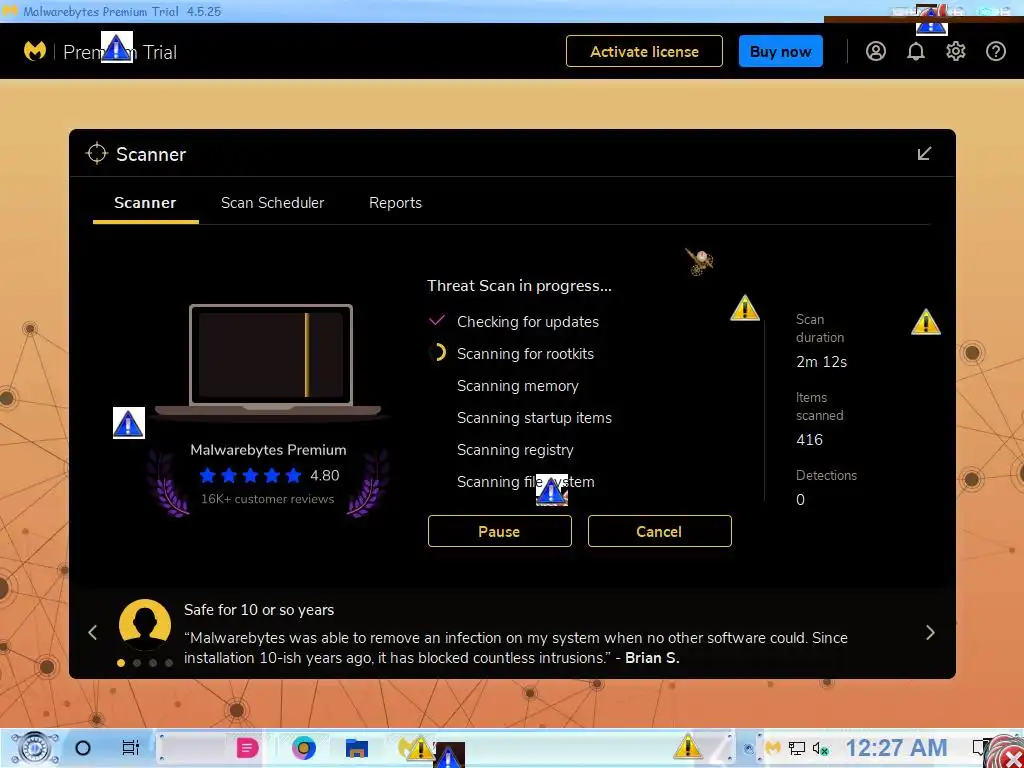Image resolution: width=1024 pixels, height=768 pixels.
Task: Click the 12:27 AM taskbar clock
Action: click(897, 748)
